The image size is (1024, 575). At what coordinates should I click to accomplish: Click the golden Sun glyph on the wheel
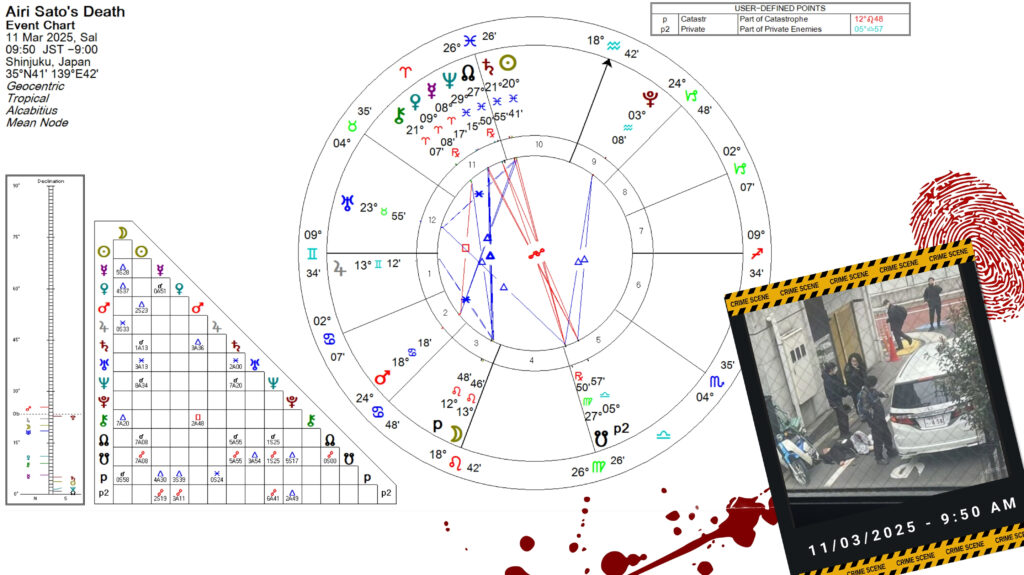pos(509,62)
